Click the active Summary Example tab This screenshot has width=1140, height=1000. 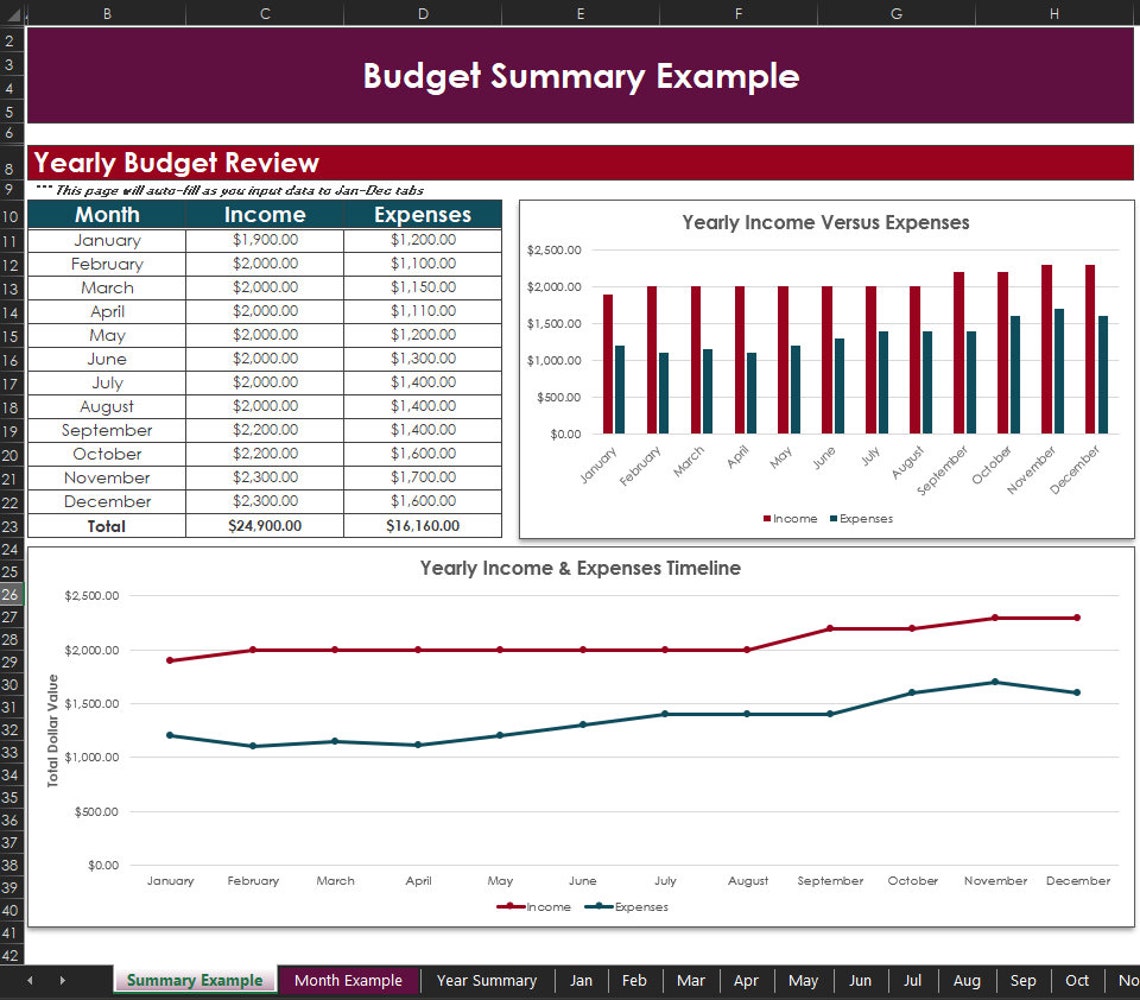[194, 981]
